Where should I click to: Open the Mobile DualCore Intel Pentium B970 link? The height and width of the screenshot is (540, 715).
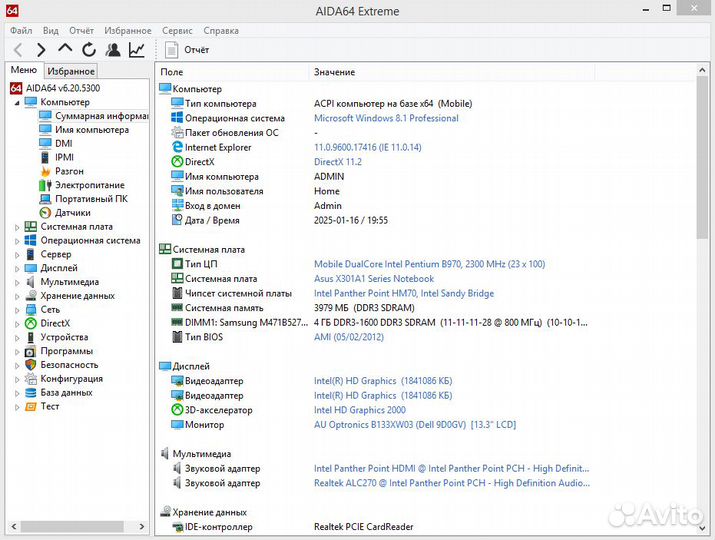pos(429,264)
